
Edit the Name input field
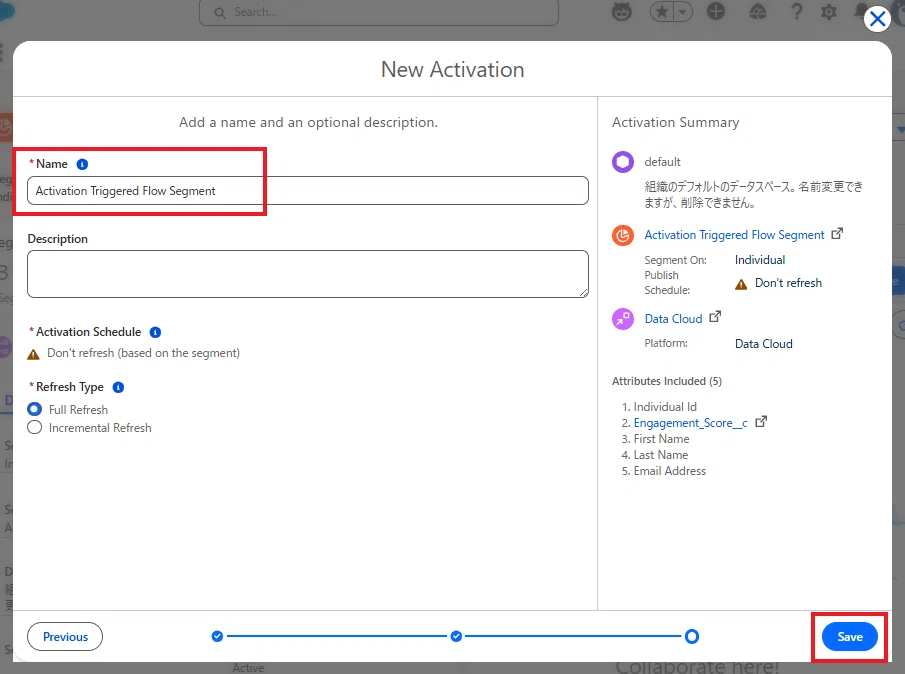point(308,190)
